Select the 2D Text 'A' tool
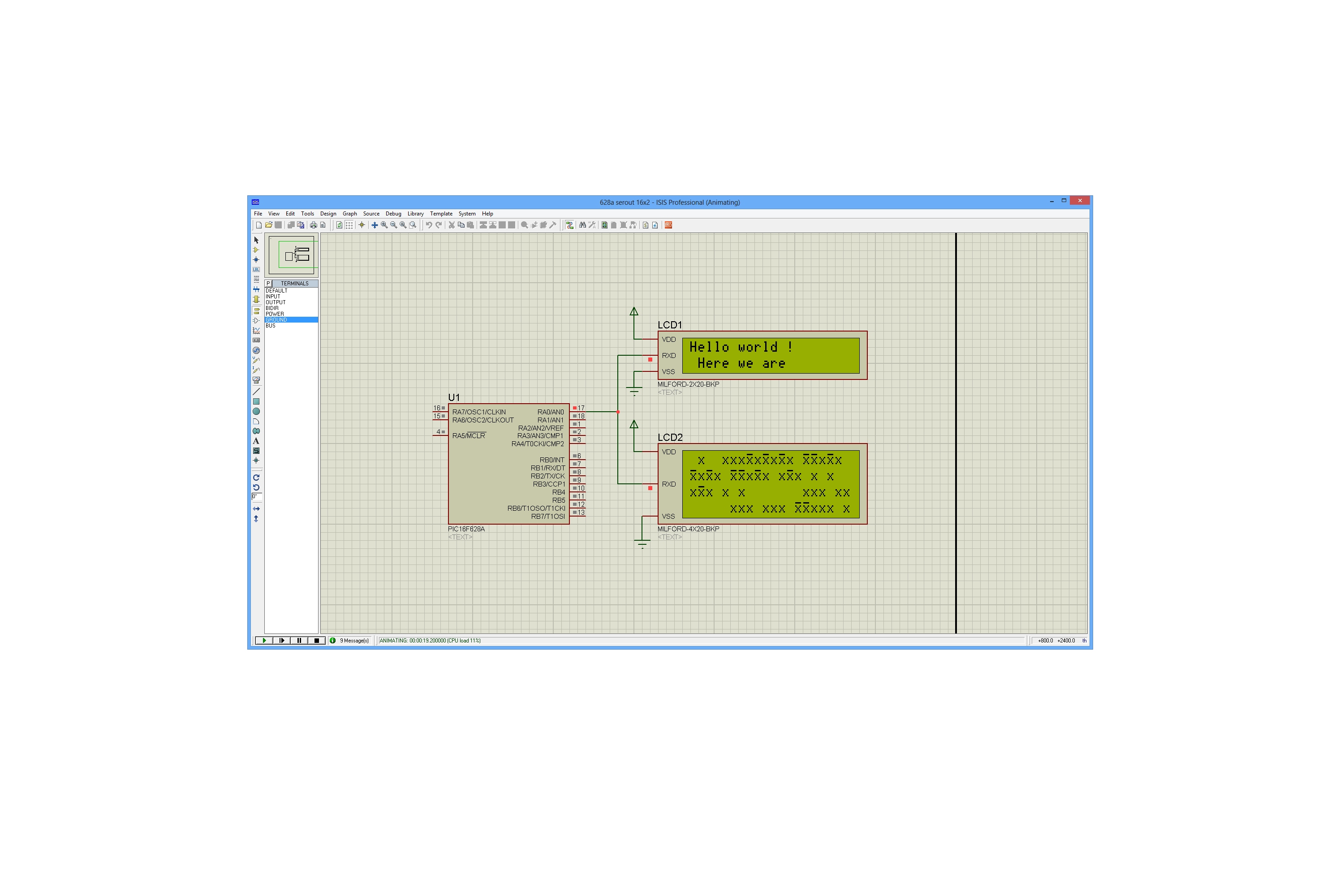Screen dimensions: 1344x896 pos(256,441)
